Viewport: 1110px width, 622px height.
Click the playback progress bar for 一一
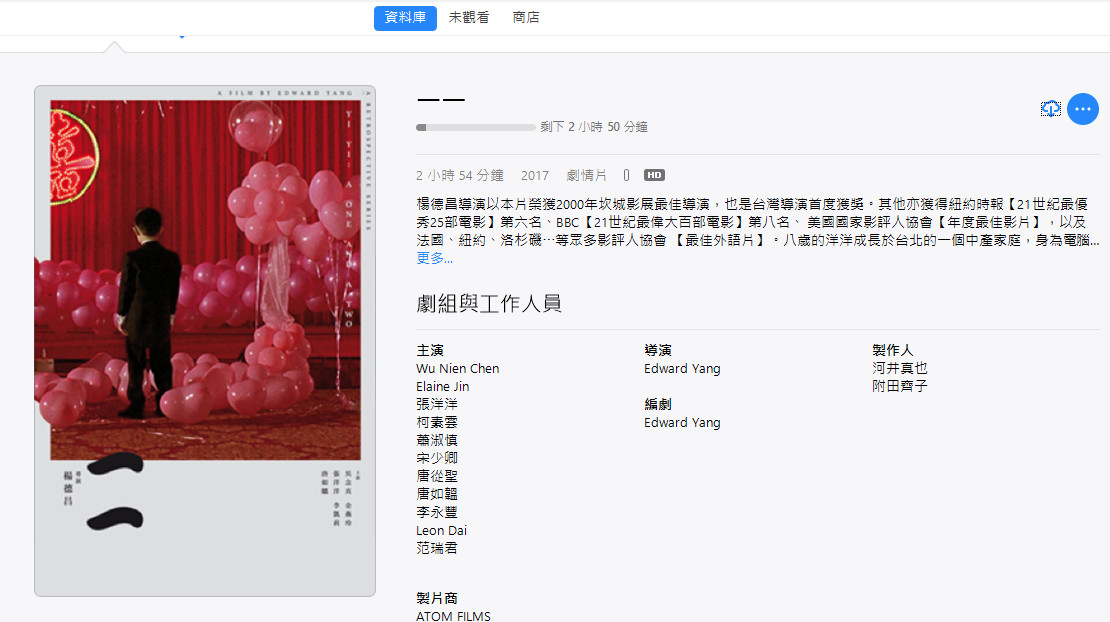tap(476, 127)
